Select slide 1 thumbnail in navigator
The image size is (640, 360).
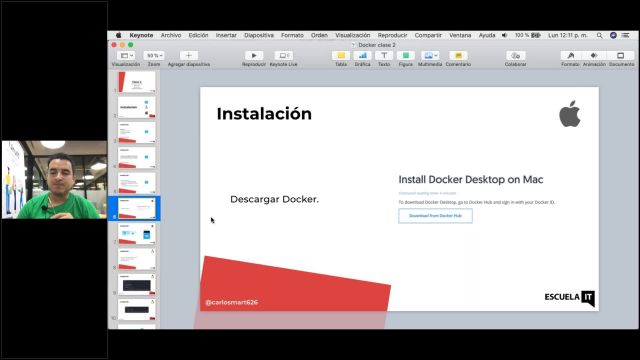coord(137,82)
